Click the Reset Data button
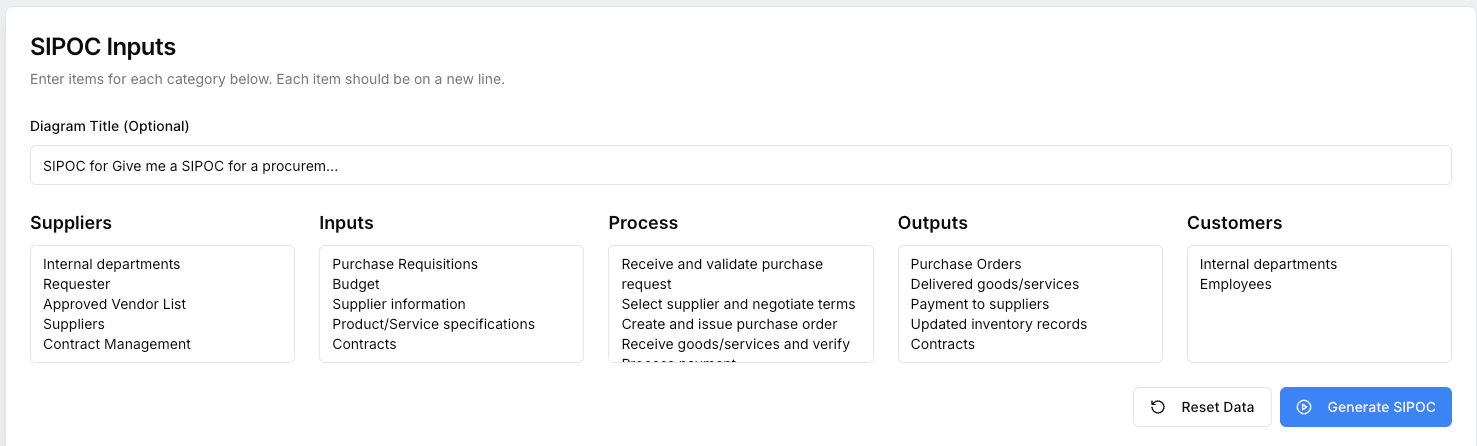The height and width of the screenshot is (446, 1477). (1202, 407)
